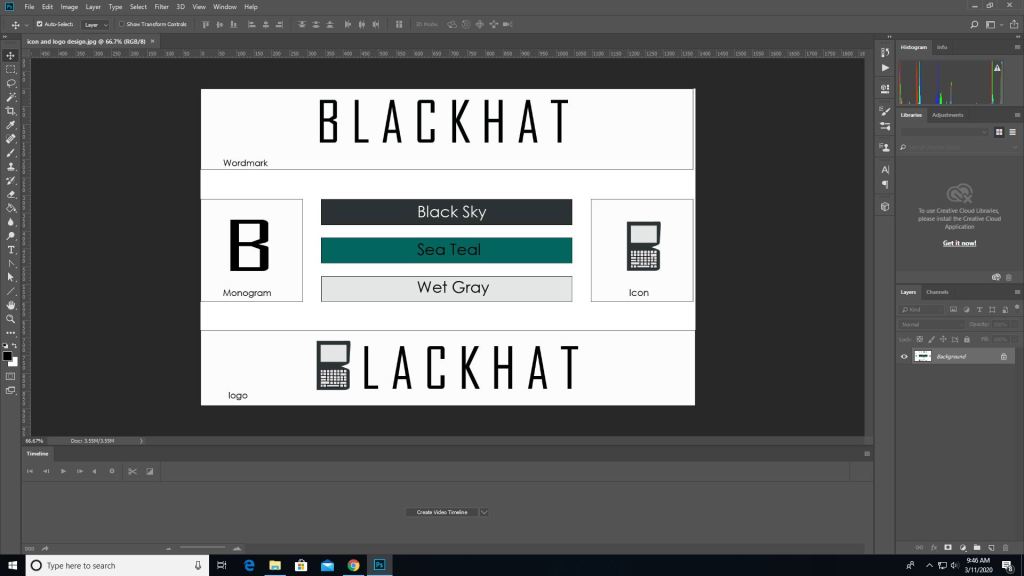Screen dimensions: 1024x576
Task: Click the Get it now! link
Action: [x=959, y=243]
